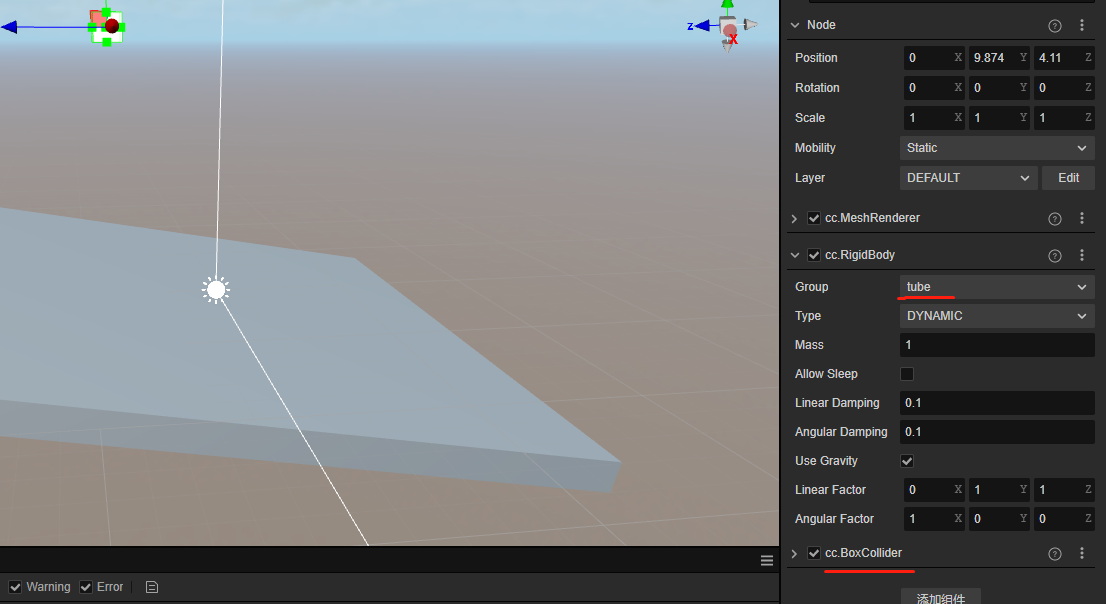The image size is (1106, 604).
Task: Click the Rotation Y input field
Action: click(999, 87)
